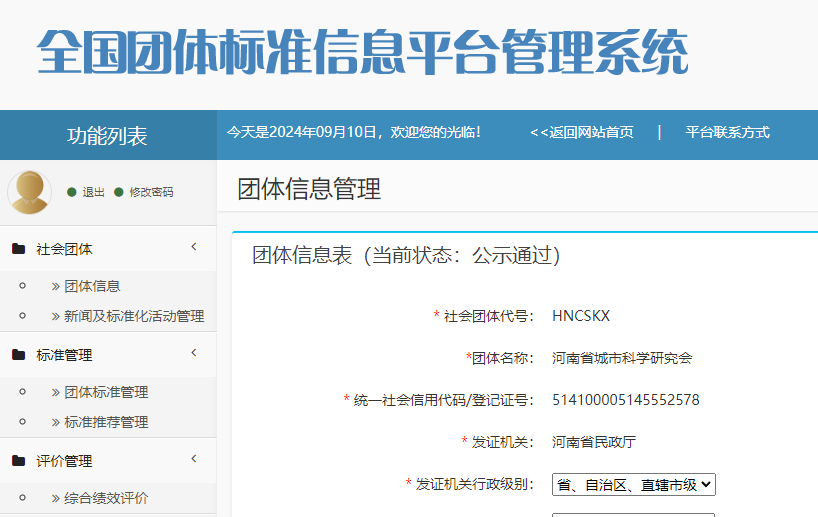This screenshot has height=517, width=818.
Task: Click the code value HNCSKX
Action: tap(581, 316)
